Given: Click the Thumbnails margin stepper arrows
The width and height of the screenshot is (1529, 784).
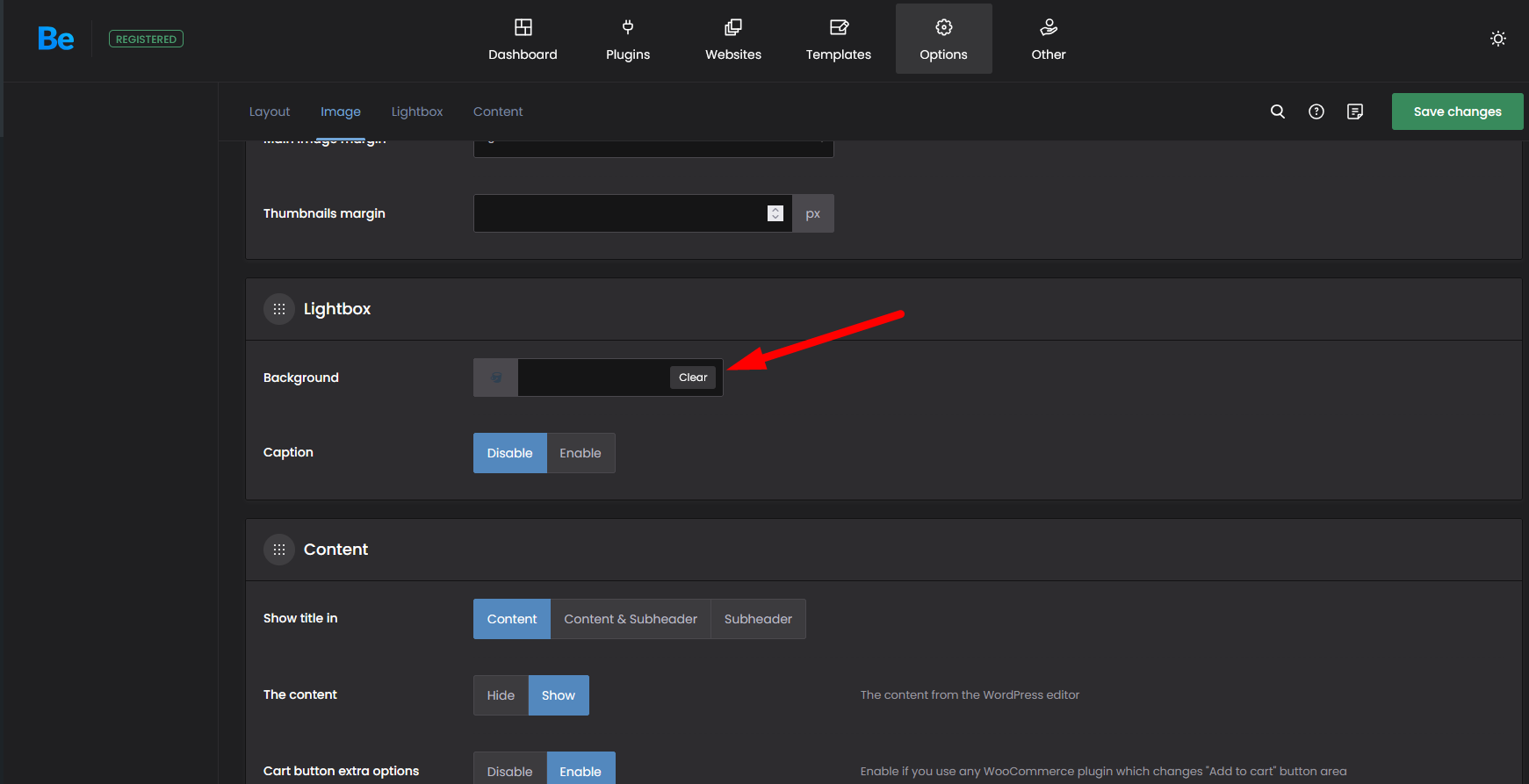Looking at the screenshot, I should [775, 213].
